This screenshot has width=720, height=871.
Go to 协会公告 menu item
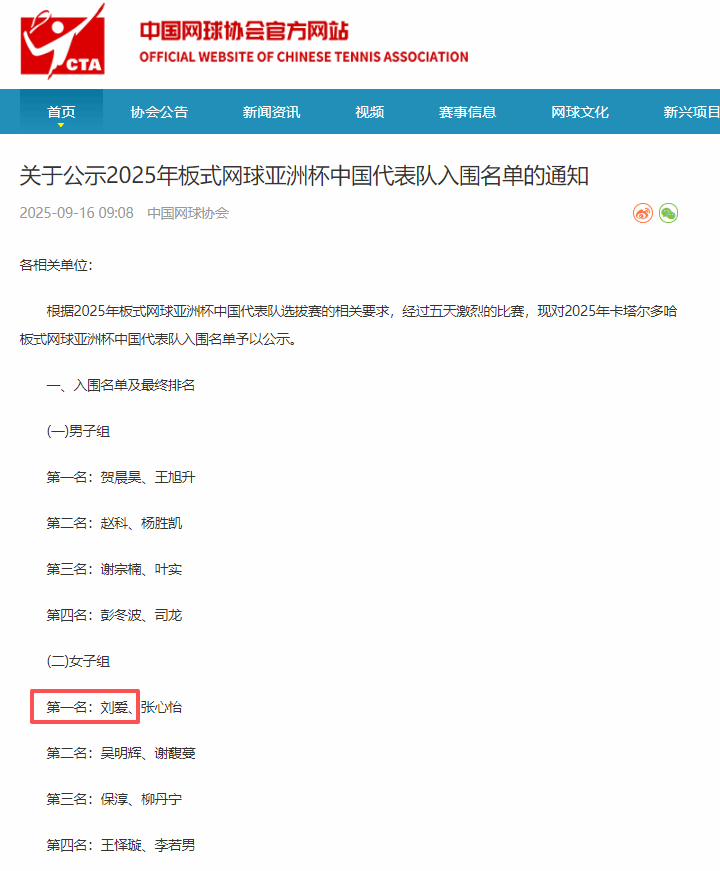point(159,112)
